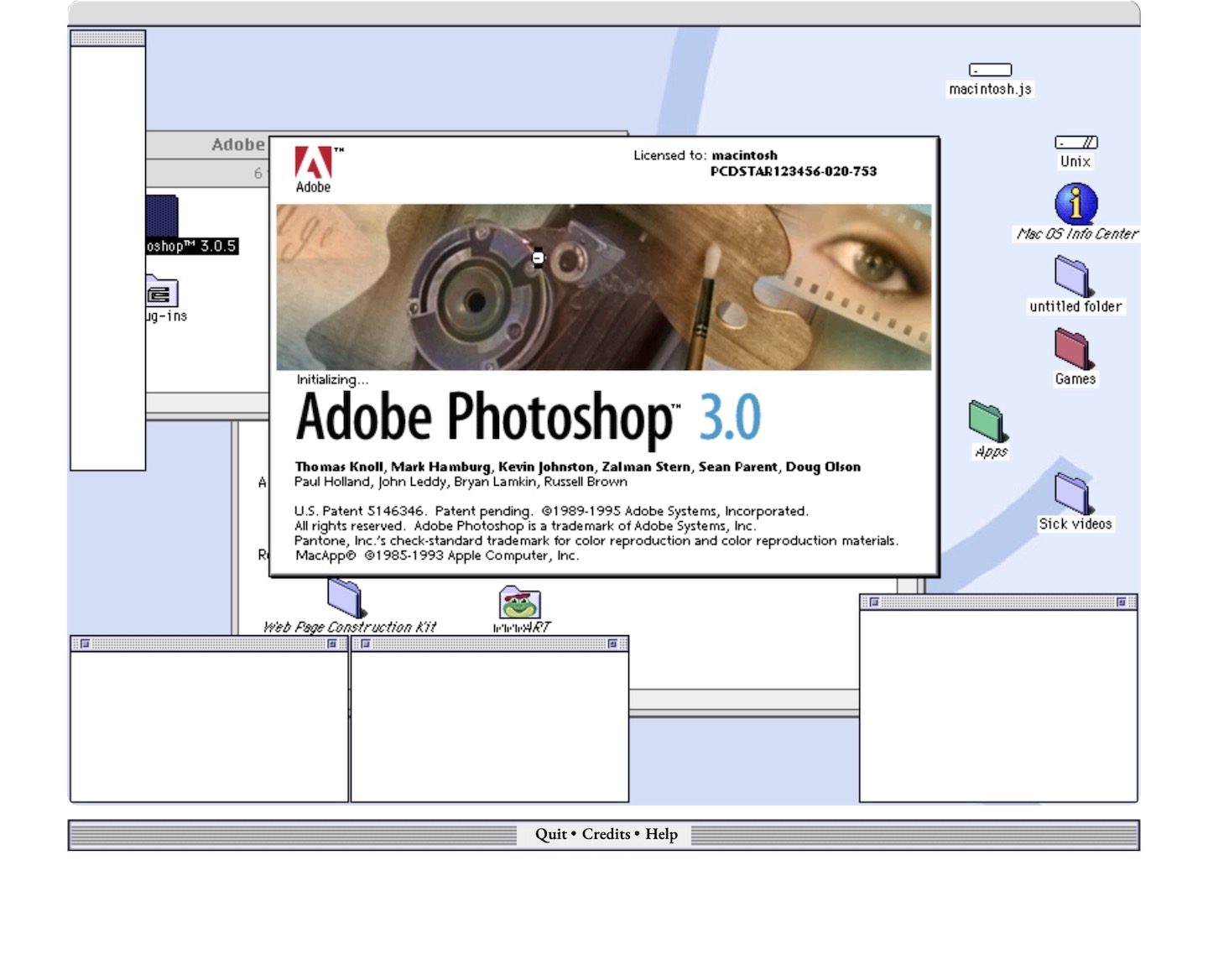This screenshot has width=1208, height=980.
Task: Click the serial number PCDSTAR123456-020-753
Action: tap(793, 171)
